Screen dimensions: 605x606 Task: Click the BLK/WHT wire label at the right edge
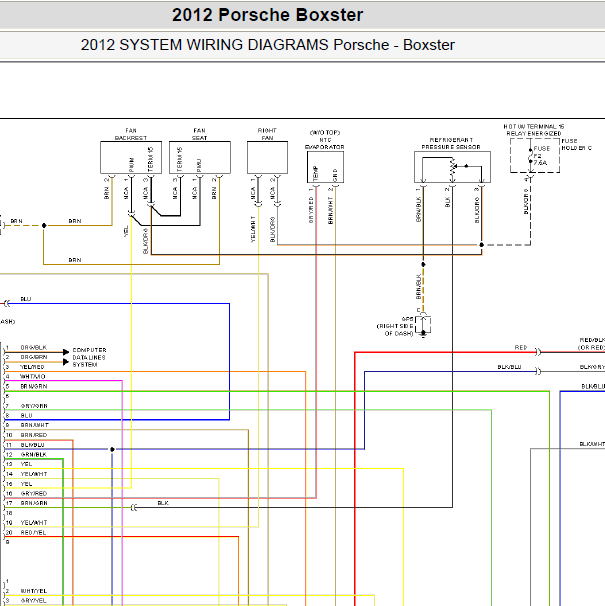click(x=592, y=444)
